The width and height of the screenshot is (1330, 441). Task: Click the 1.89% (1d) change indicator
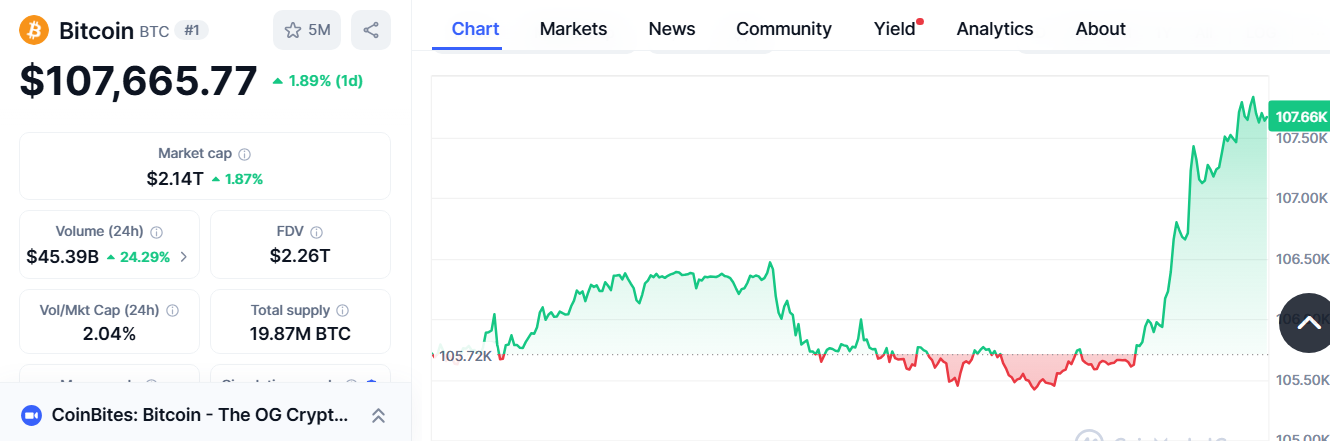(317, 81)
